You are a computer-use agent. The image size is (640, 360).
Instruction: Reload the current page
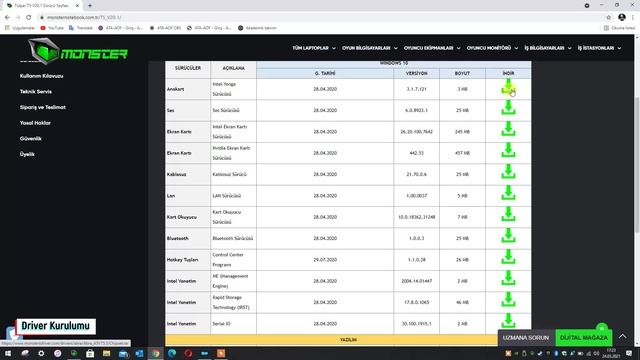(29, 17)
